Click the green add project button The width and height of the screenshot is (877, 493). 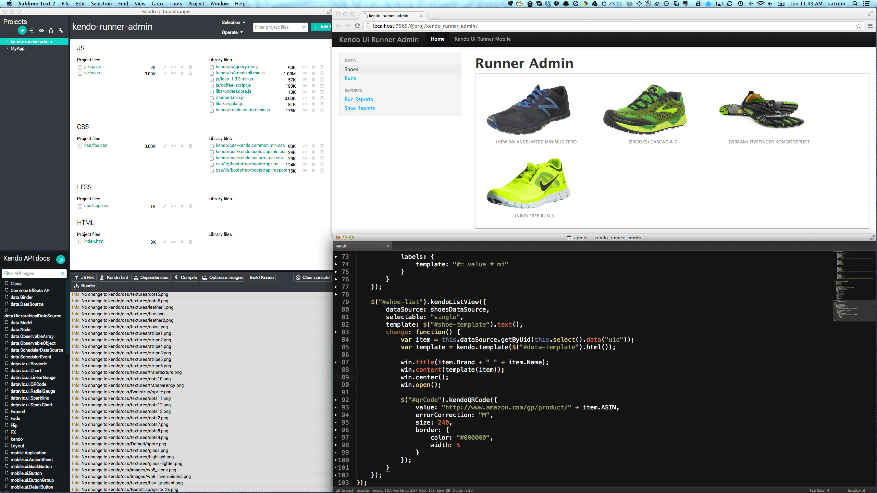pyautogui.click(x=22, y=30)
